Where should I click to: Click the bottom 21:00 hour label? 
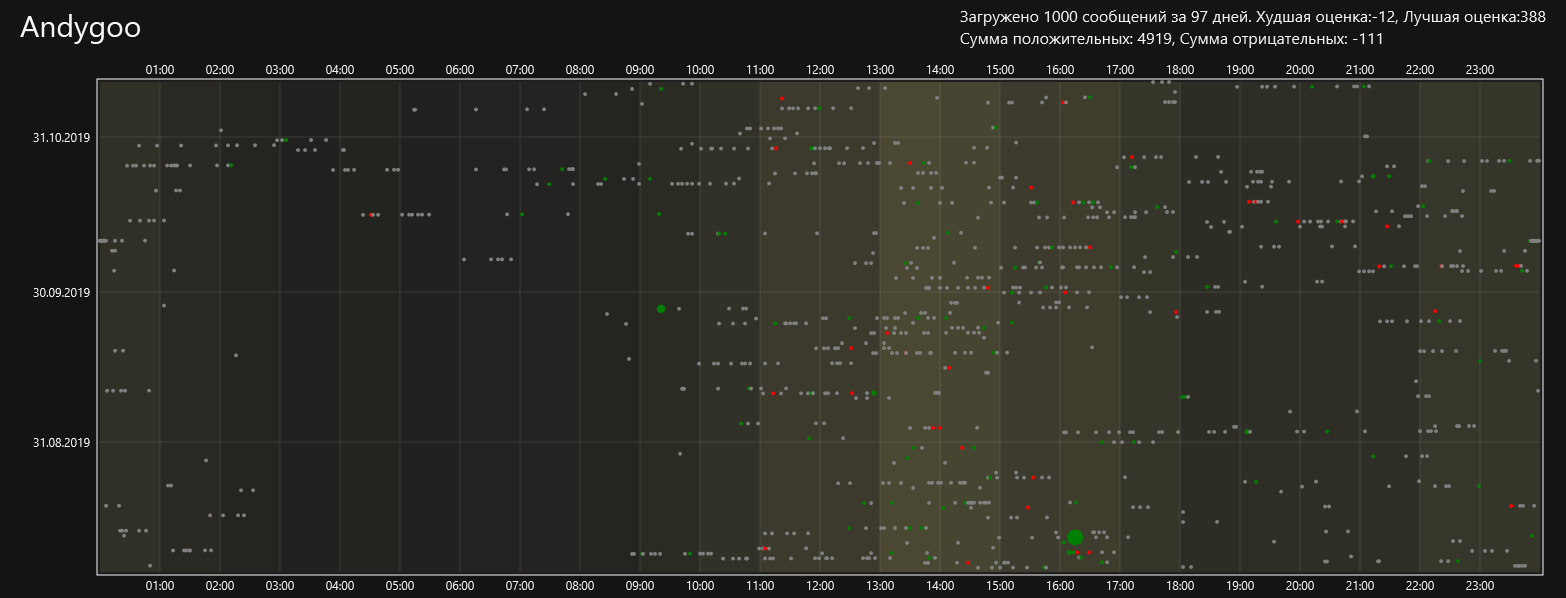click(x=1360, y=585)
